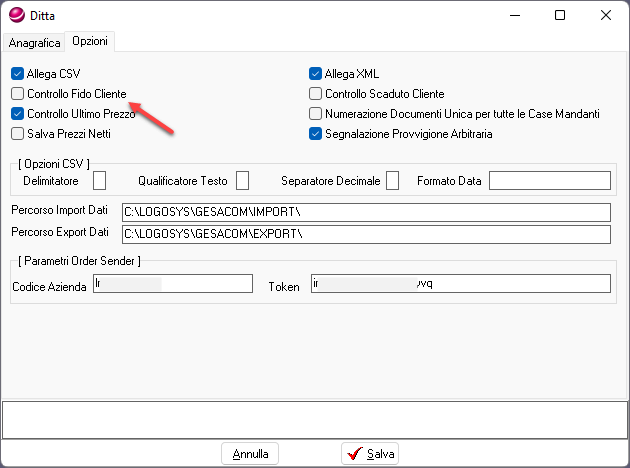Uncheck the Allega CSV checkbox
The width and height of the screenshot is (630, 468).
pyautogui.click(x=17, y=74)
